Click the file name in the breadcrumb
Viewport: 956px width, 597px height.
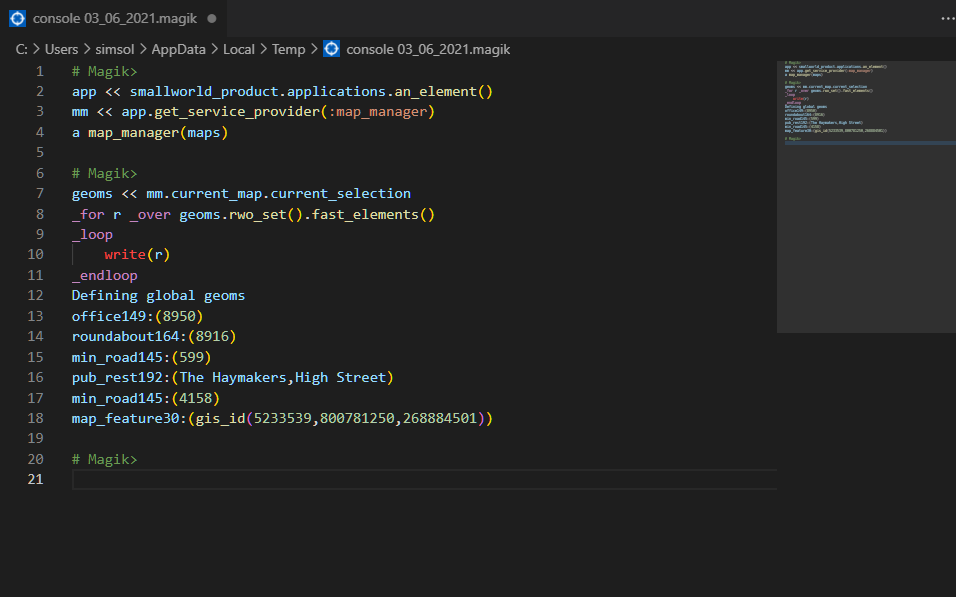(x=428, y=49)
